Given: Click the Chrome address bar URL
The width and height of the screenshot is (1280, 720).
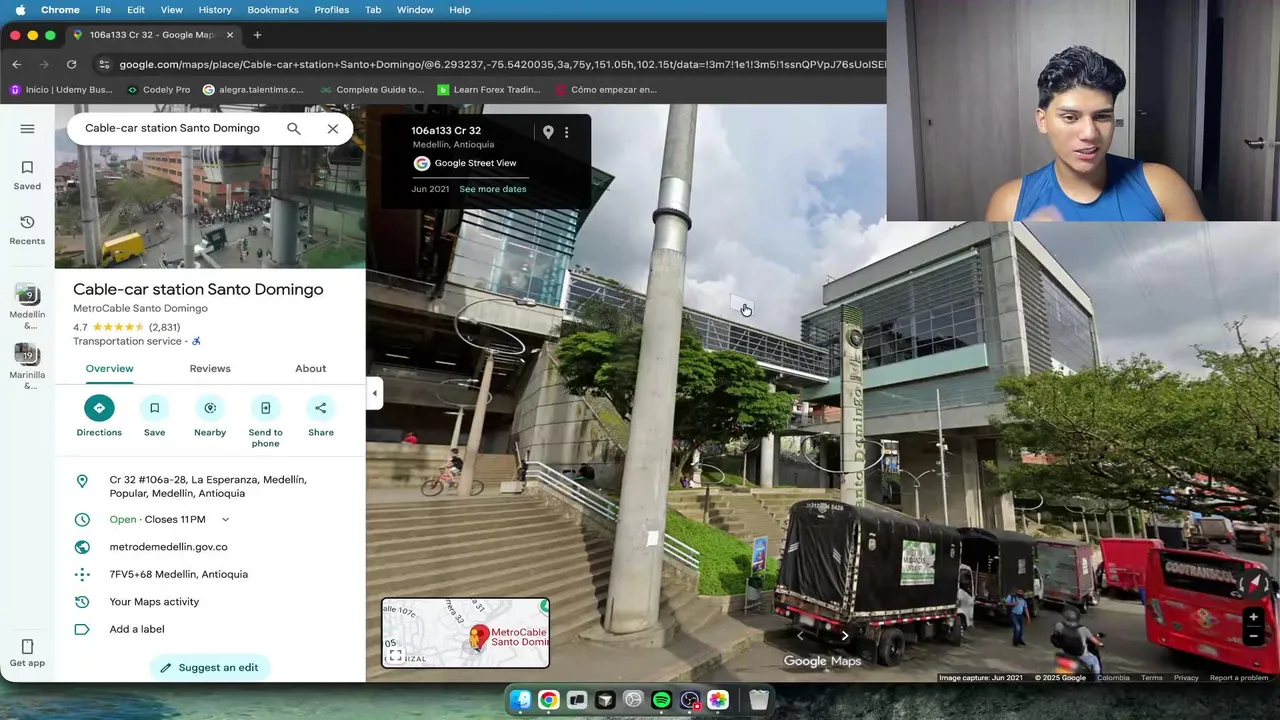Looking at the screenshot, I should [x=500, y=64].
